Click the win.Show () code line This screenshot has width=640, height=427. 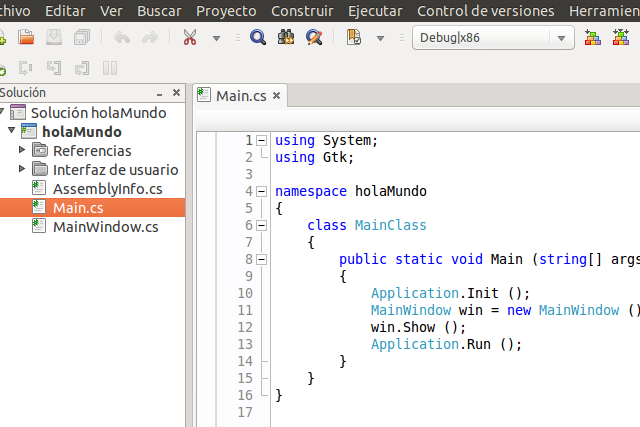tap(418, 327)
